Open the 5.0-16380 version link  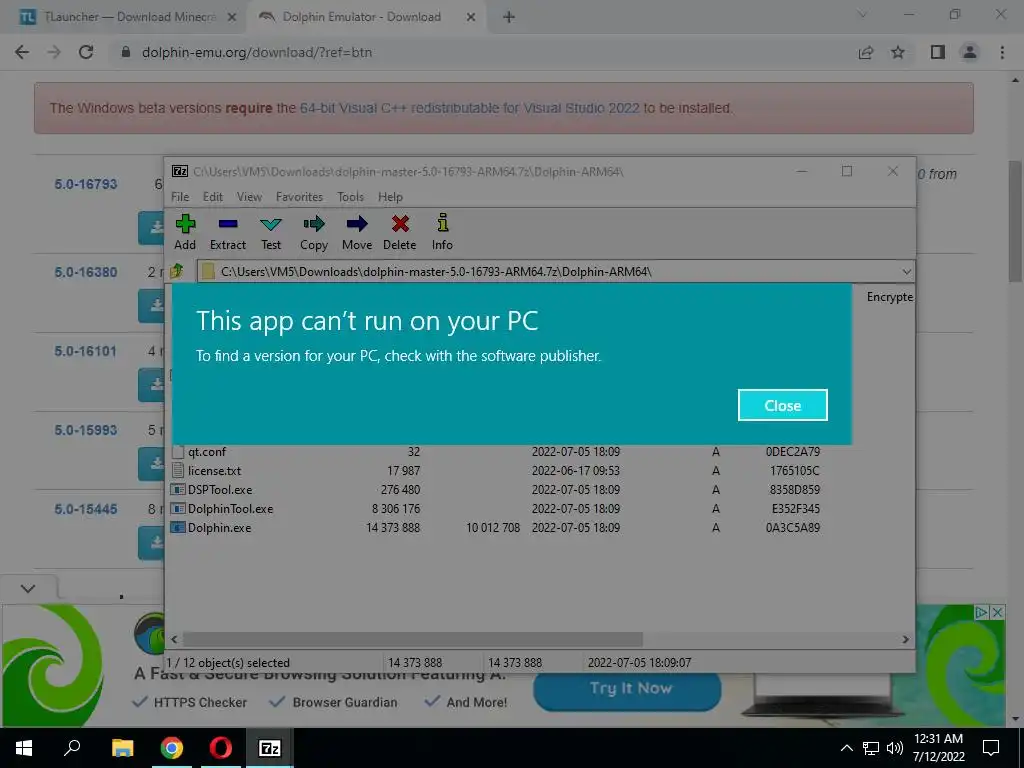(x=86, y=272)
